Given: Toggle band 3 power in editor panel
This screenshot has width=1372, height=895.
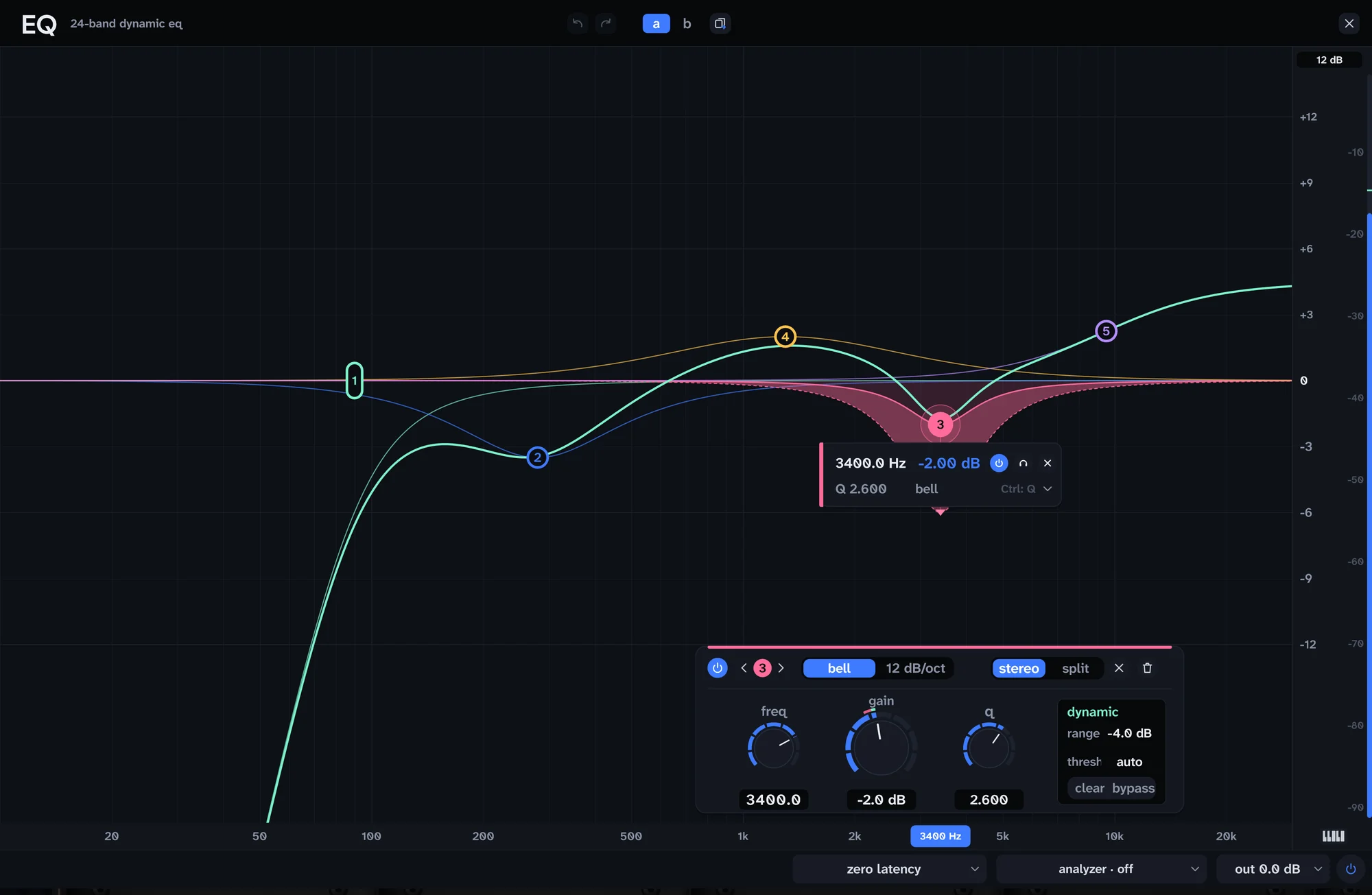Looking at the screenshot, I should pos(718,668).
